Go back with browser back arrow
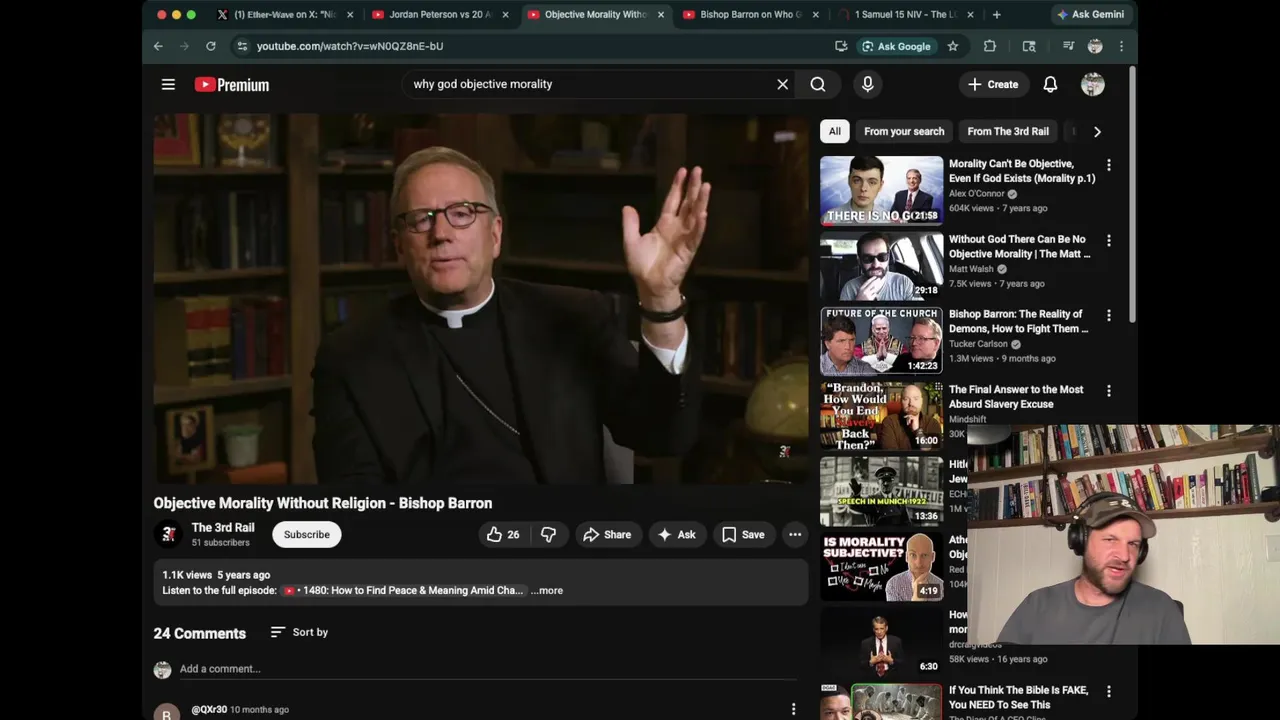The height and width of the screenshot is (720, 1280). tap(158, 46)
